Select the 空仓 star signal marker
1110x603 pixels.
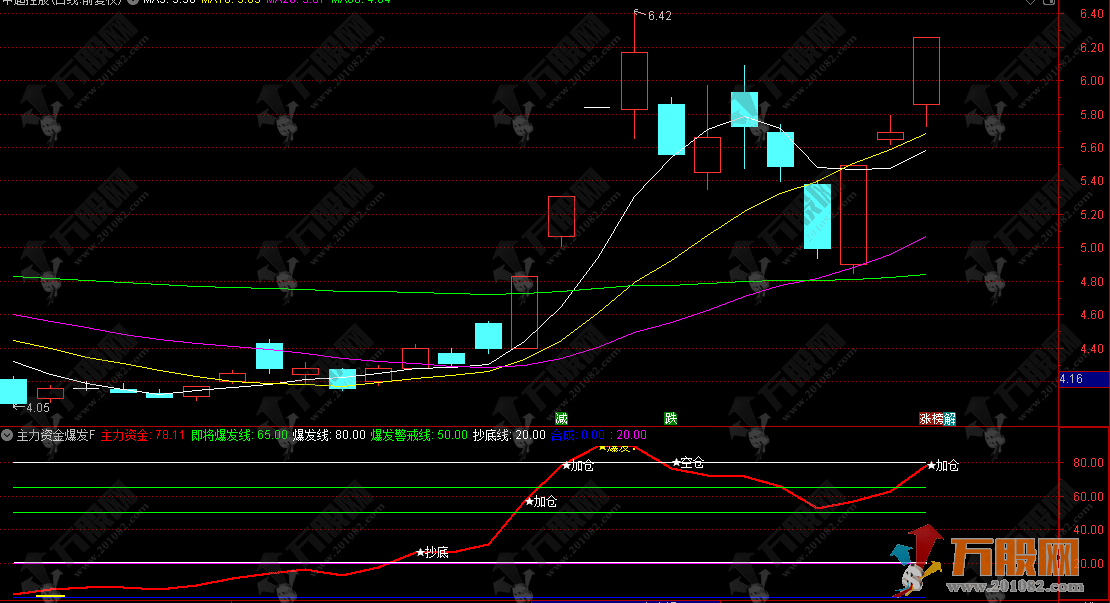coord(688,463)
